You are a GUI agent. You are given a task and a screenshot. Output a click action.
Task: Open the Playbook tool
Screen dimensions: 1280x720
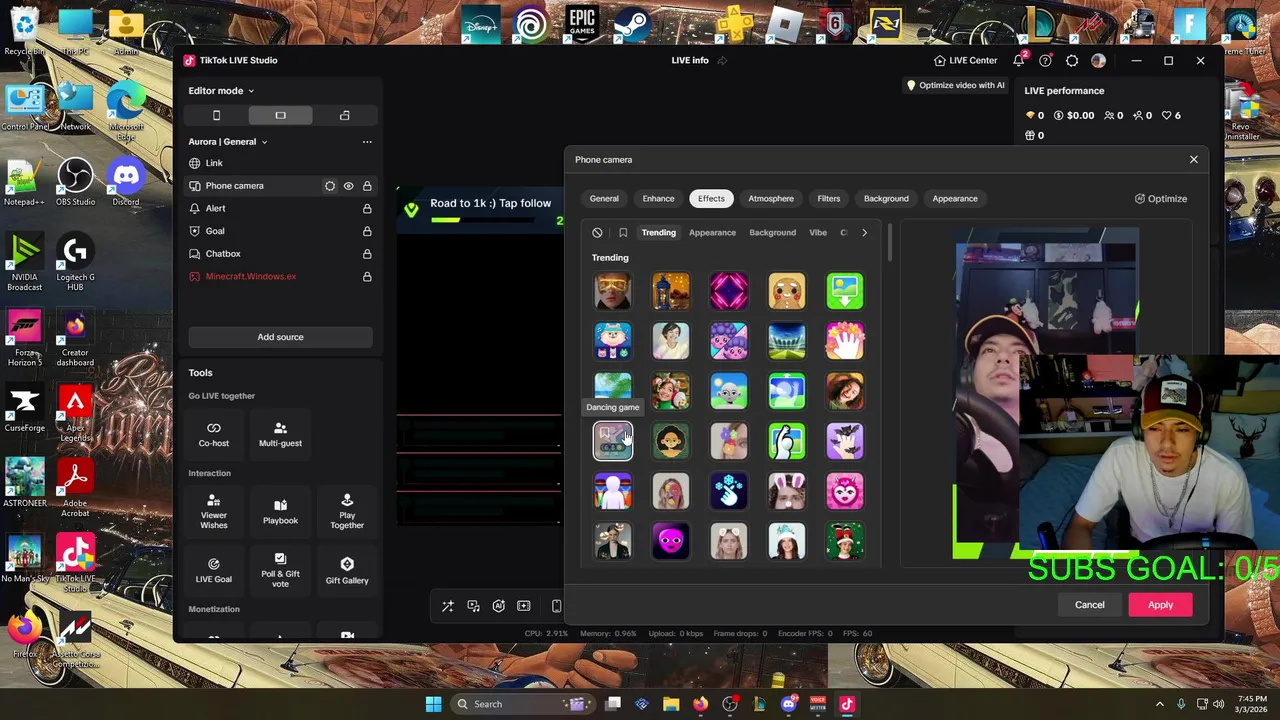[x=280, y=513]
